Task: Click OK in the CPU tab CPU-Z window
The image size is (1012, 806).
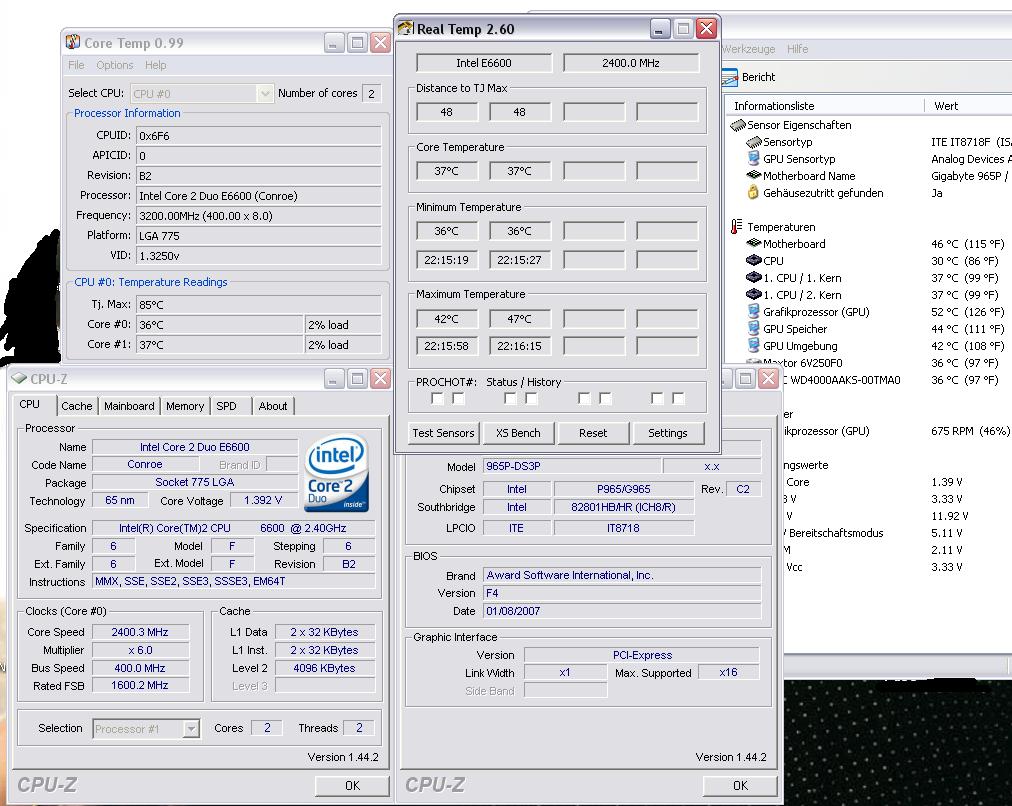Action: [x=352, y=785]
